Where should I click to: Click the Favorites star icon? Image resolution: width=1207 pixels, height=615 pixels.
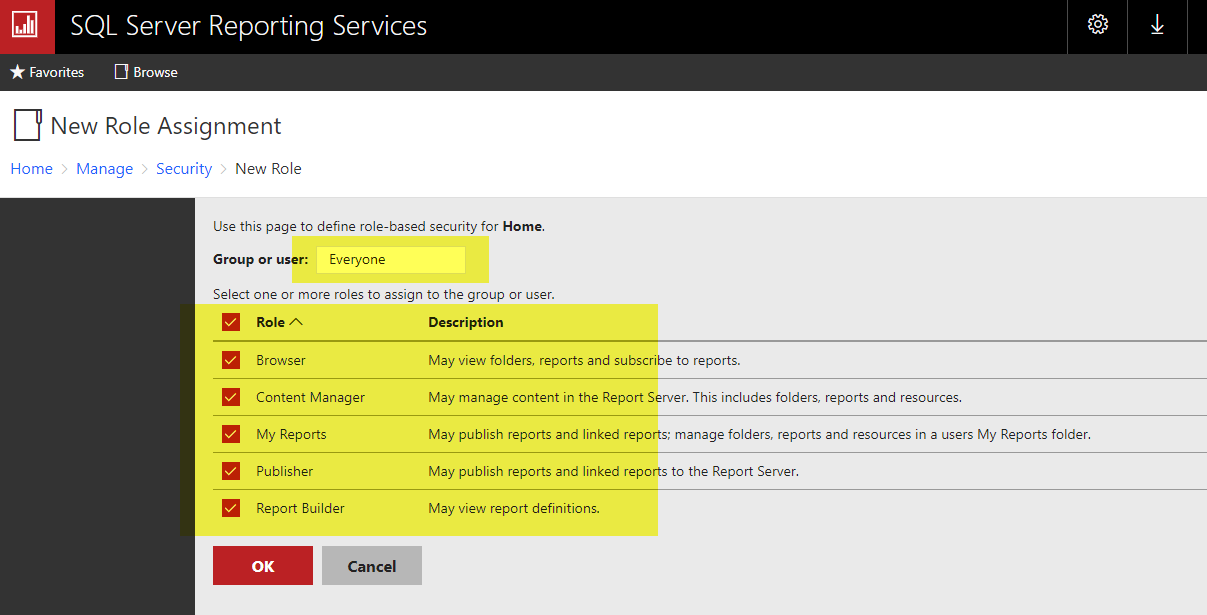click(x=17, y=72)
